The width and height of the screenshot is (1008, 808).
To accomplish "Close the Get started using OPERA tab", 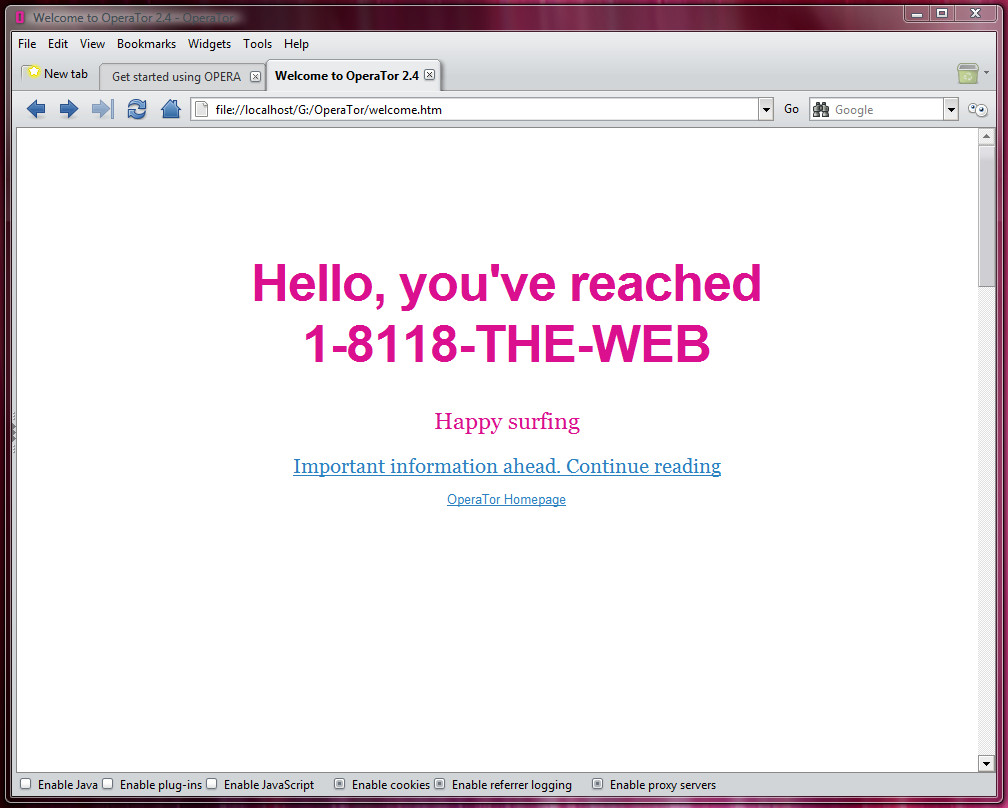I will point(255,76).
